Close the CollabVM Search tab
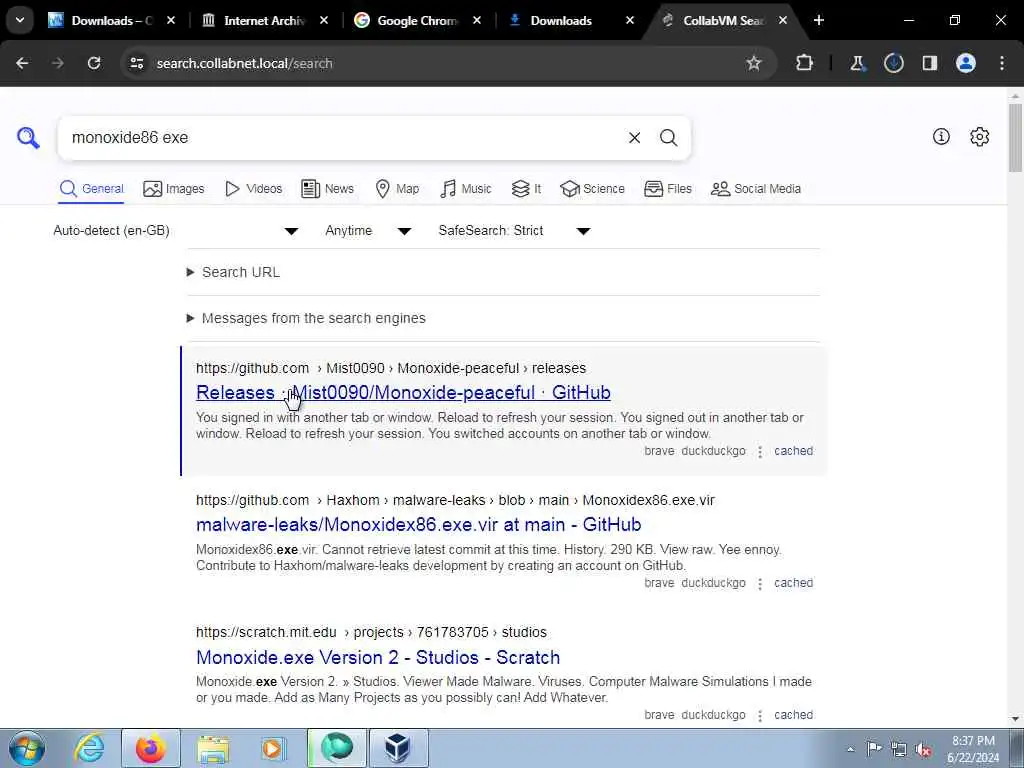The height and width of the screenshot is (768, 1024). 782,20
